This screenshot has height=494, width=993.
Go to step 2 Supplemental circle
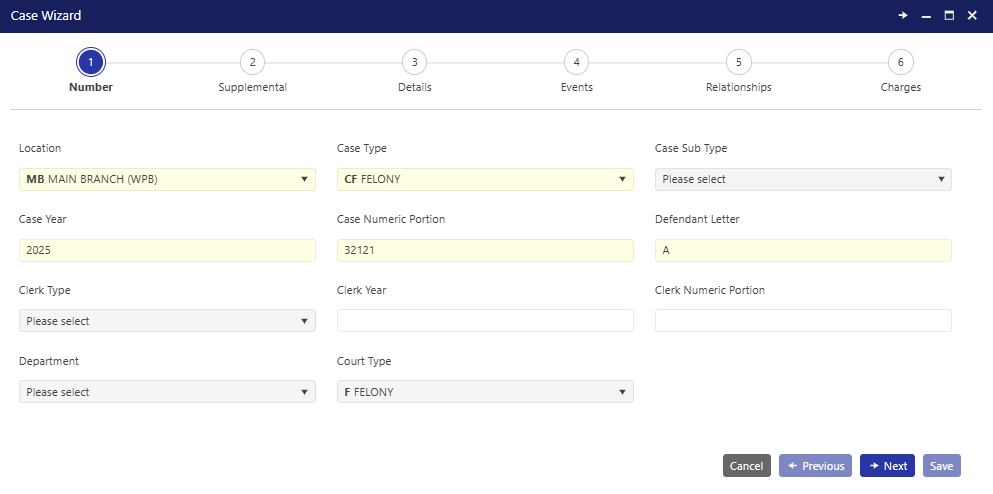252,62
